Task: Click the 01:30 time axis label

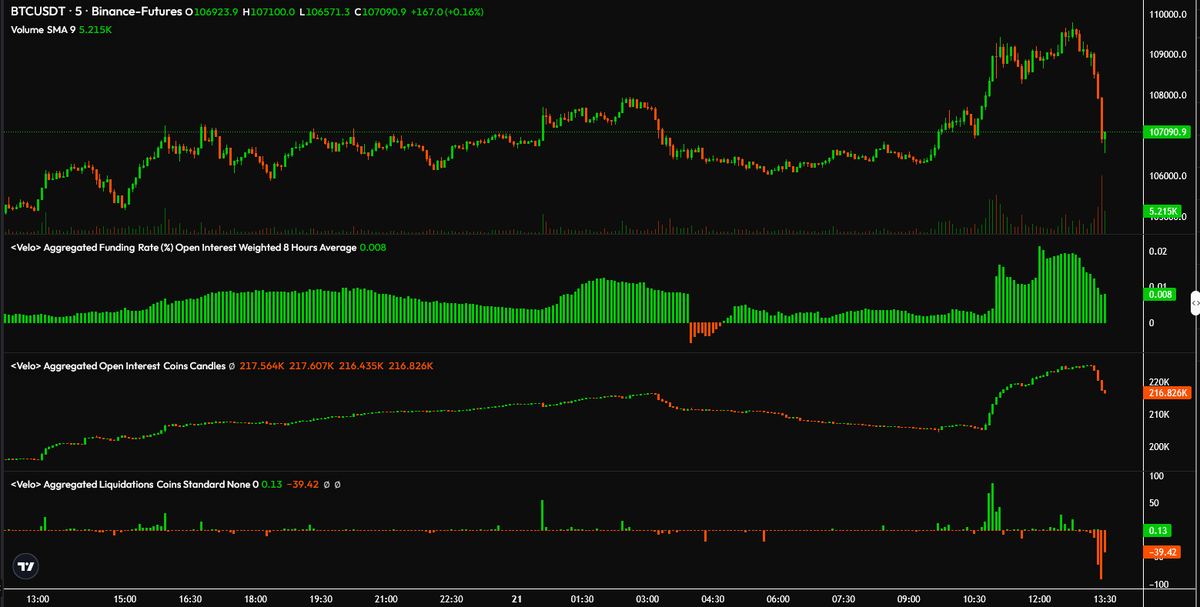Action: coord(582,598)
